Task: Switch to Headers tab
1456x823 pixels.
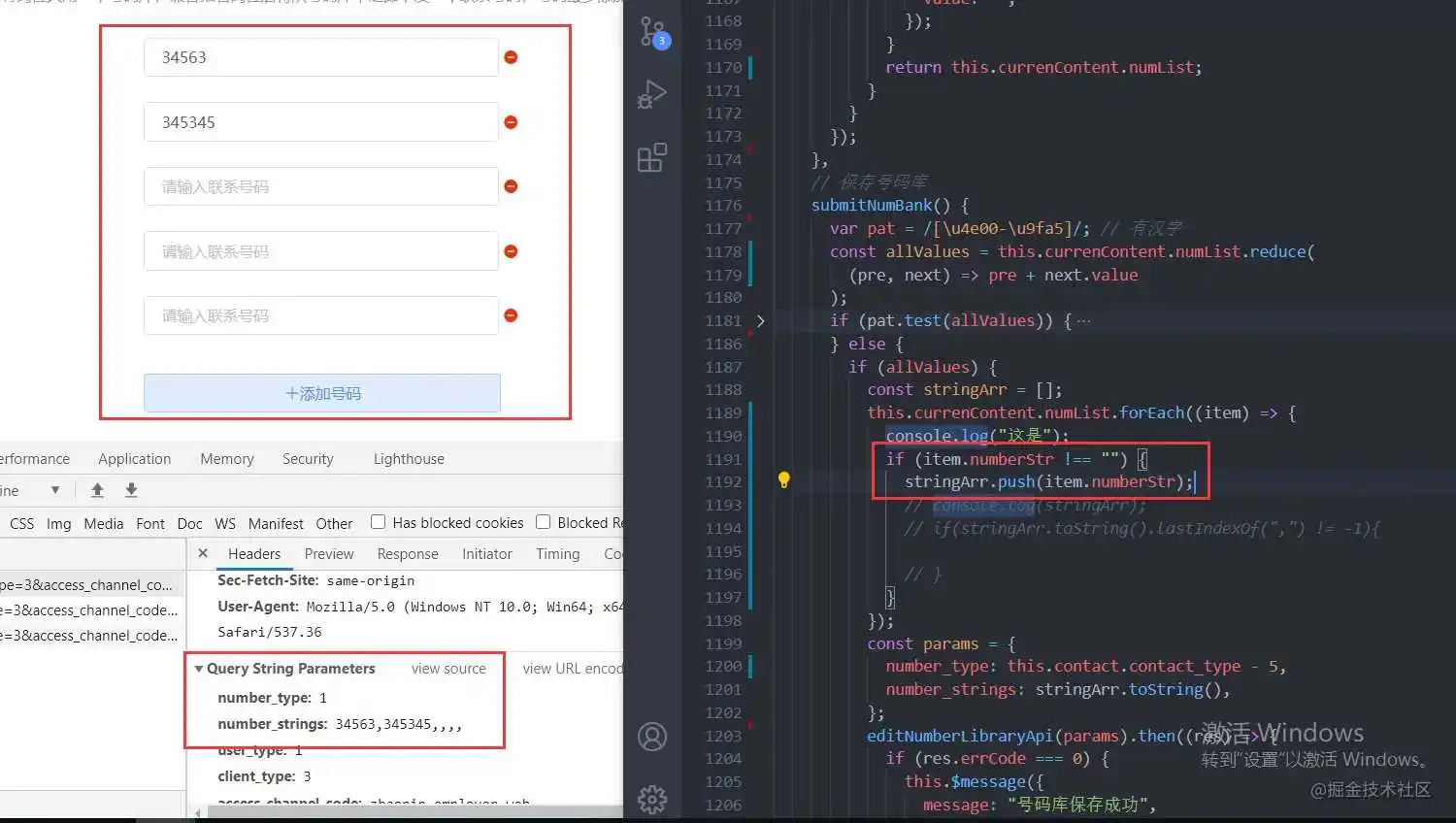Action: pyautogui.click(x=254, y=553)
